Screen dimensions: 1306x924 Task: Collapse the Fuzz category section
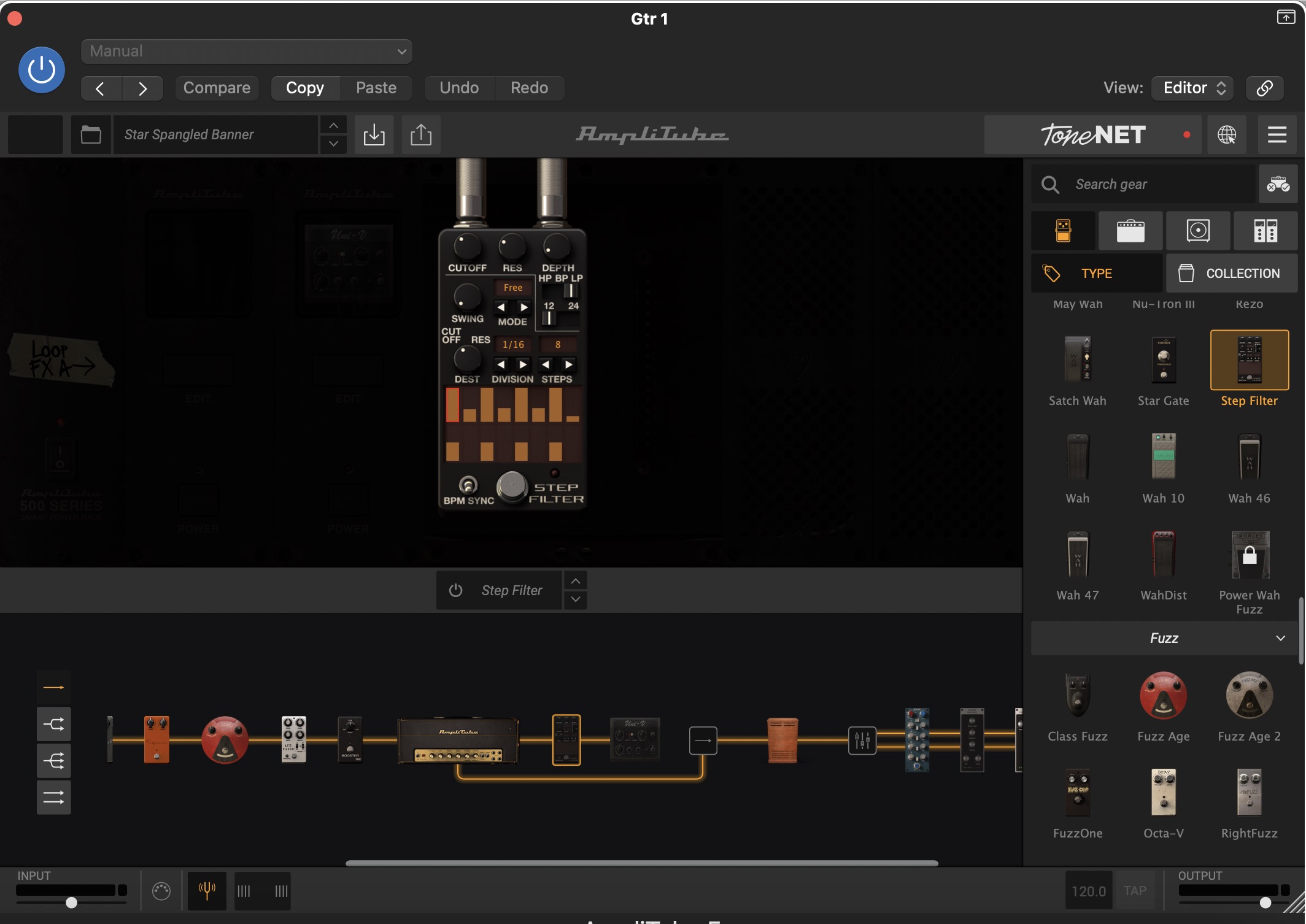point(1164,638)
